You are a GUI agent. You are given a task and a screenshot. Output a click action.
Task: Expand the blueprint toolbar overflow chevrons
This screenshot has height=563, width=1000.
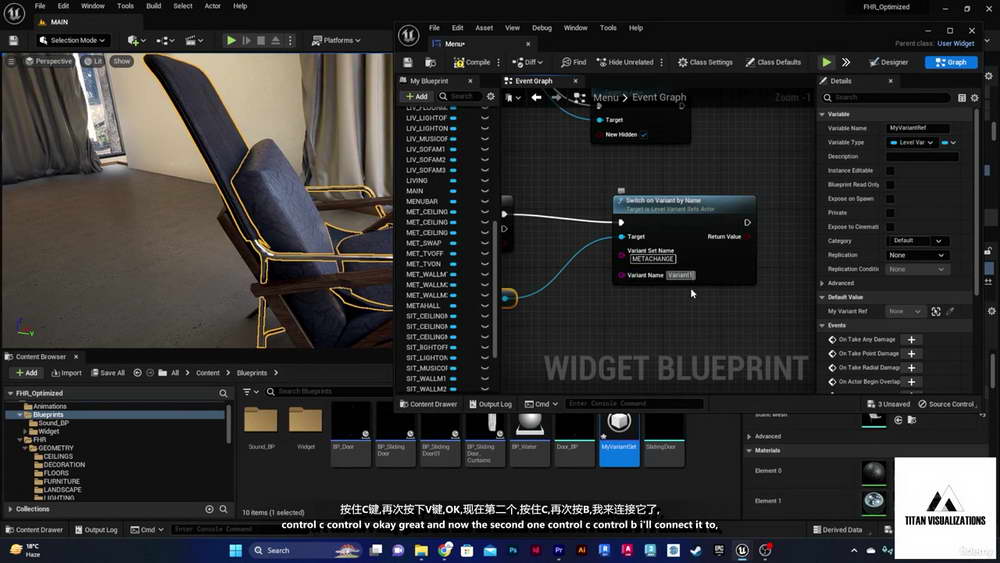pyautogui.click(x=846, y=62)
